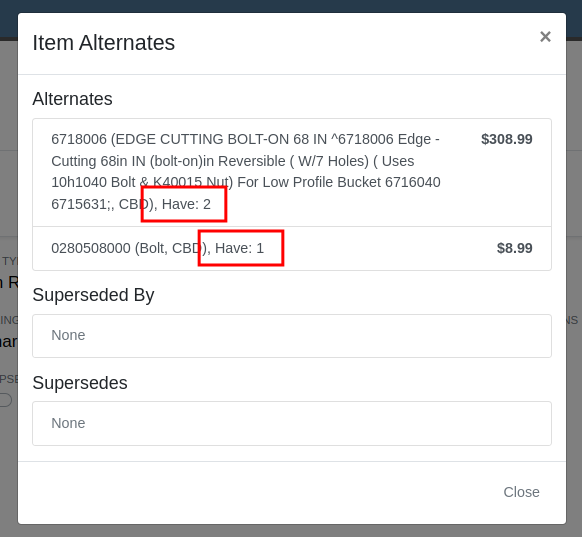
Task: Click None under Supersedes
Action: [x=68, y=423]
